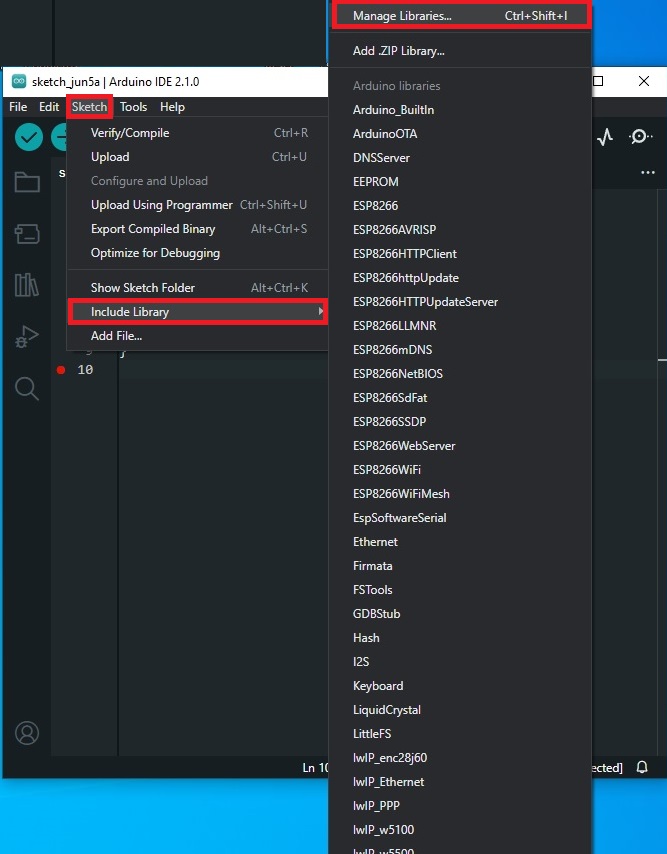This screenshot has width=667, height=854.
Task: Place cursor on editor line 10
Action: (x=223, y=370)
